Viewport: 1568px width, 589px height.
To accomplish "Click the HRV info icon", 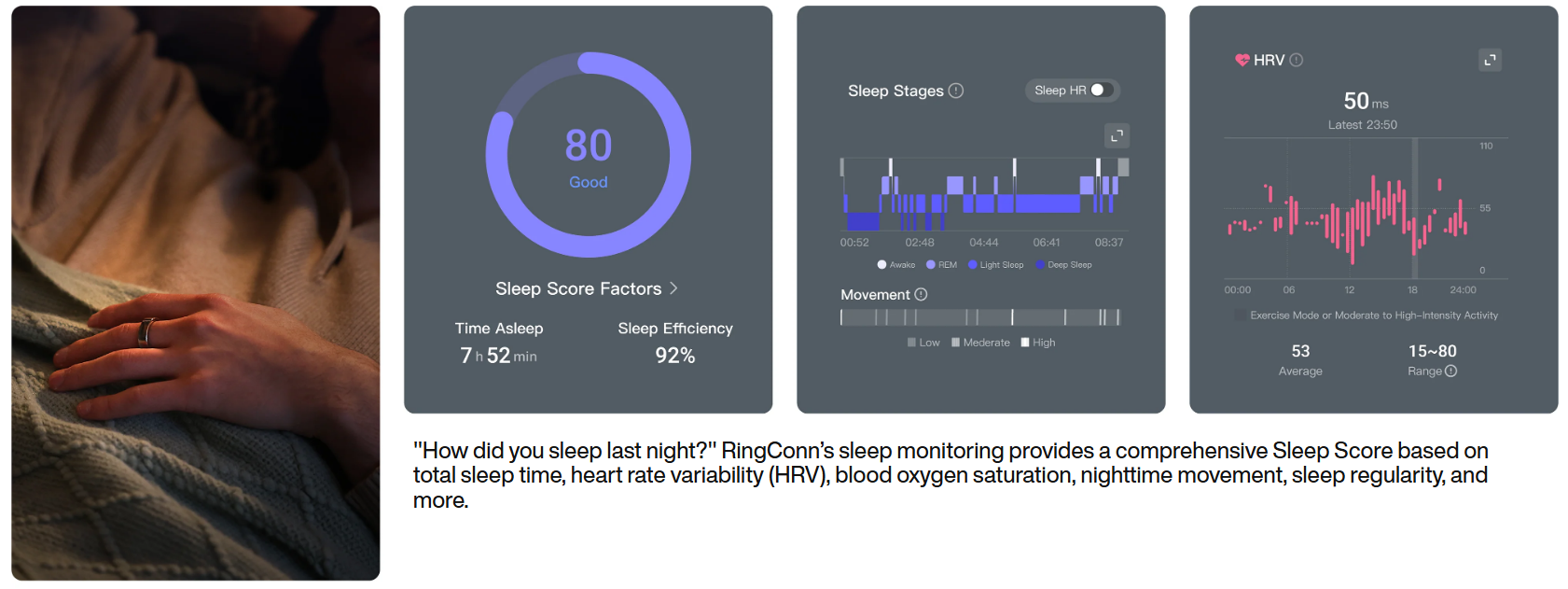I will [x=1296, y=60].
